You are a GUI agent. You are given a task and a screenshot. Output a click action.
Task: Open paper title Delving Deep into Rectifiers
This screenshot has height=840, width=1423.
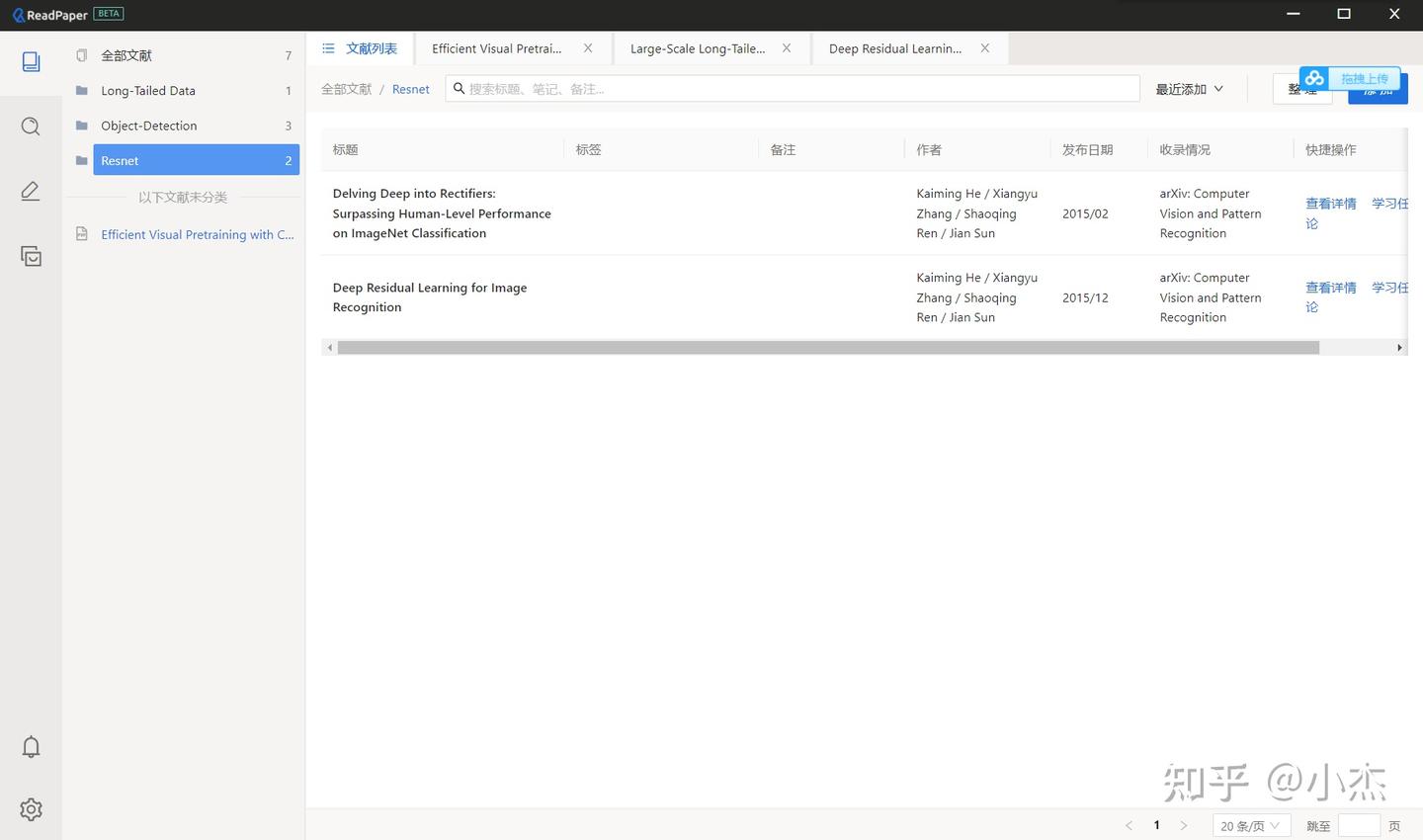click(442, 213)
